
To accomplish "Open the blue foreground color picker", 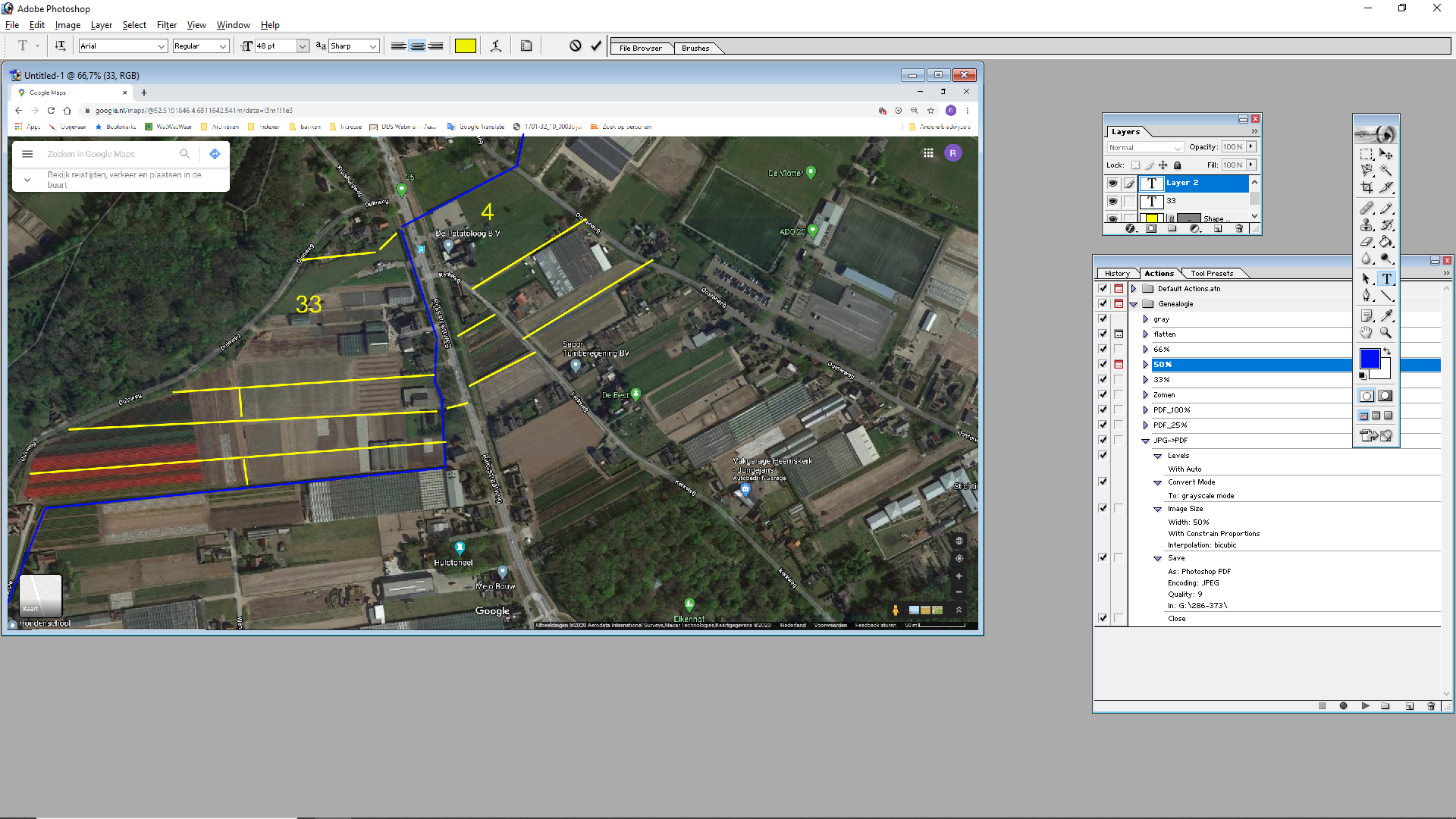I will click(x=1370, y=359).
